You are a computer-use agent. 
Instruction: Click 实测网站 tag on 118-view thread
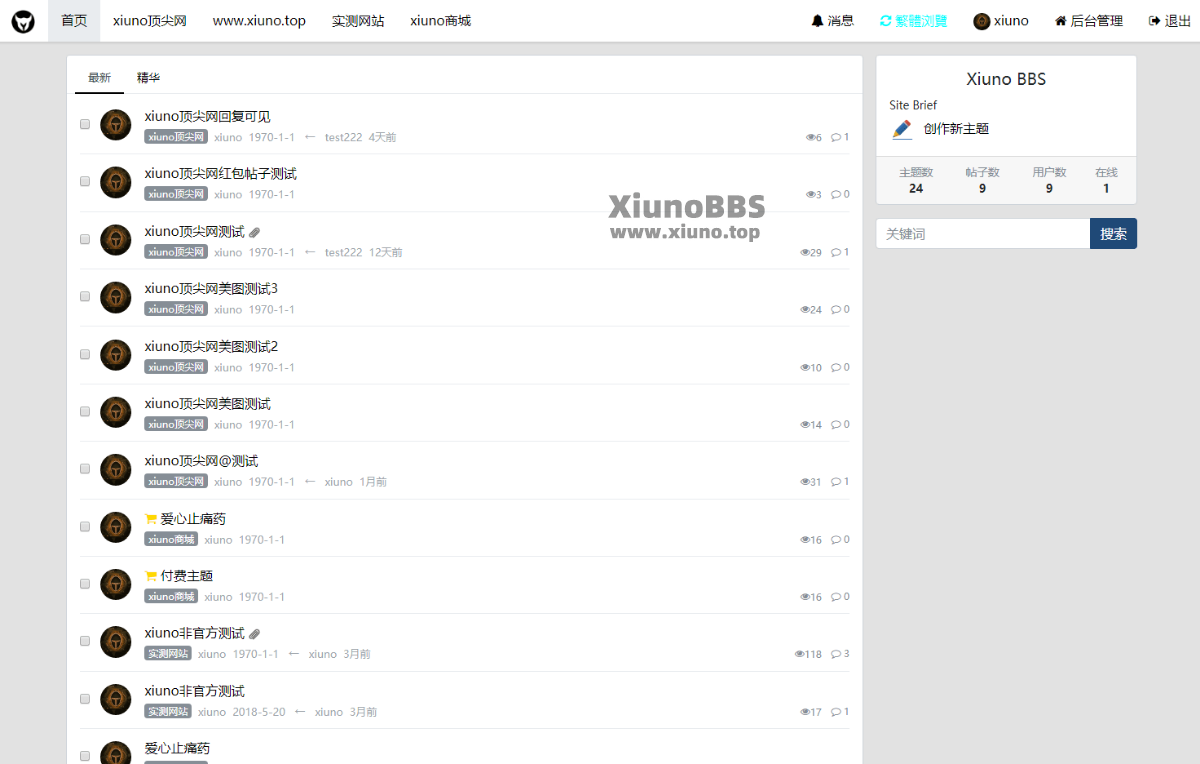[x=168, y=654]
